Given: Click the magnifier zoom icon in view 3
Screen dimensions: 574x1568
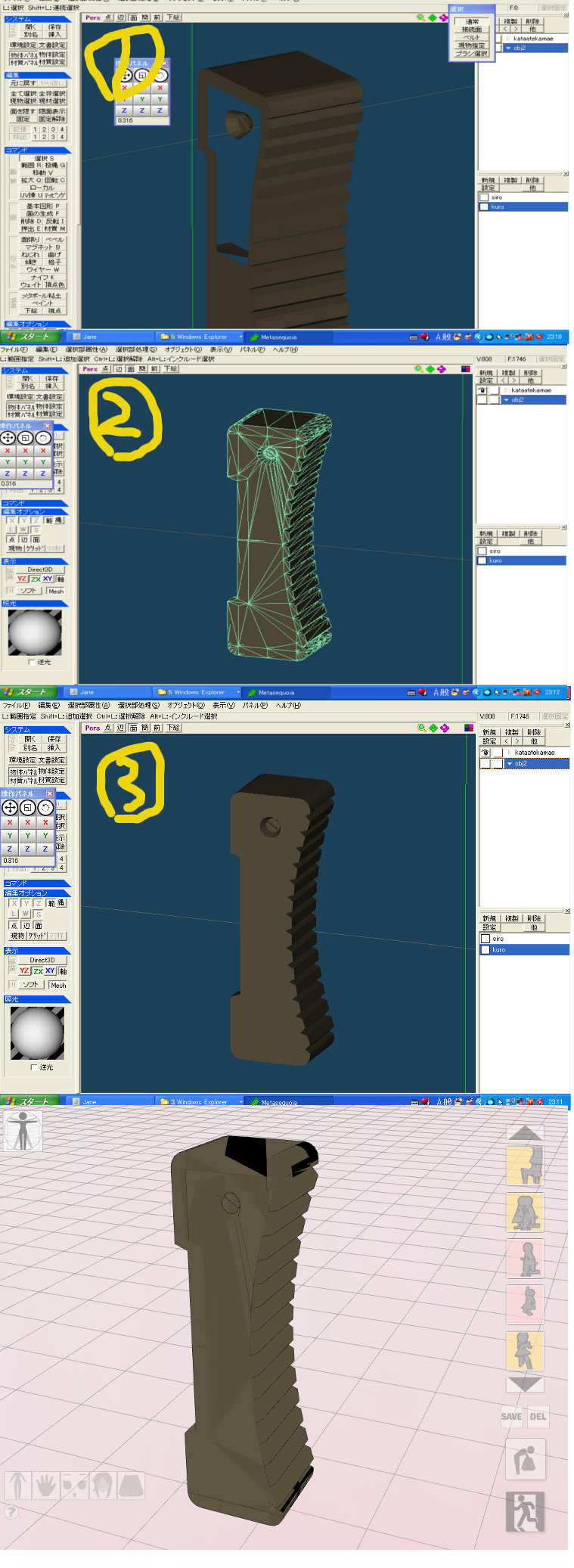Looking at the screenshot, I should (x=422, y=728).
